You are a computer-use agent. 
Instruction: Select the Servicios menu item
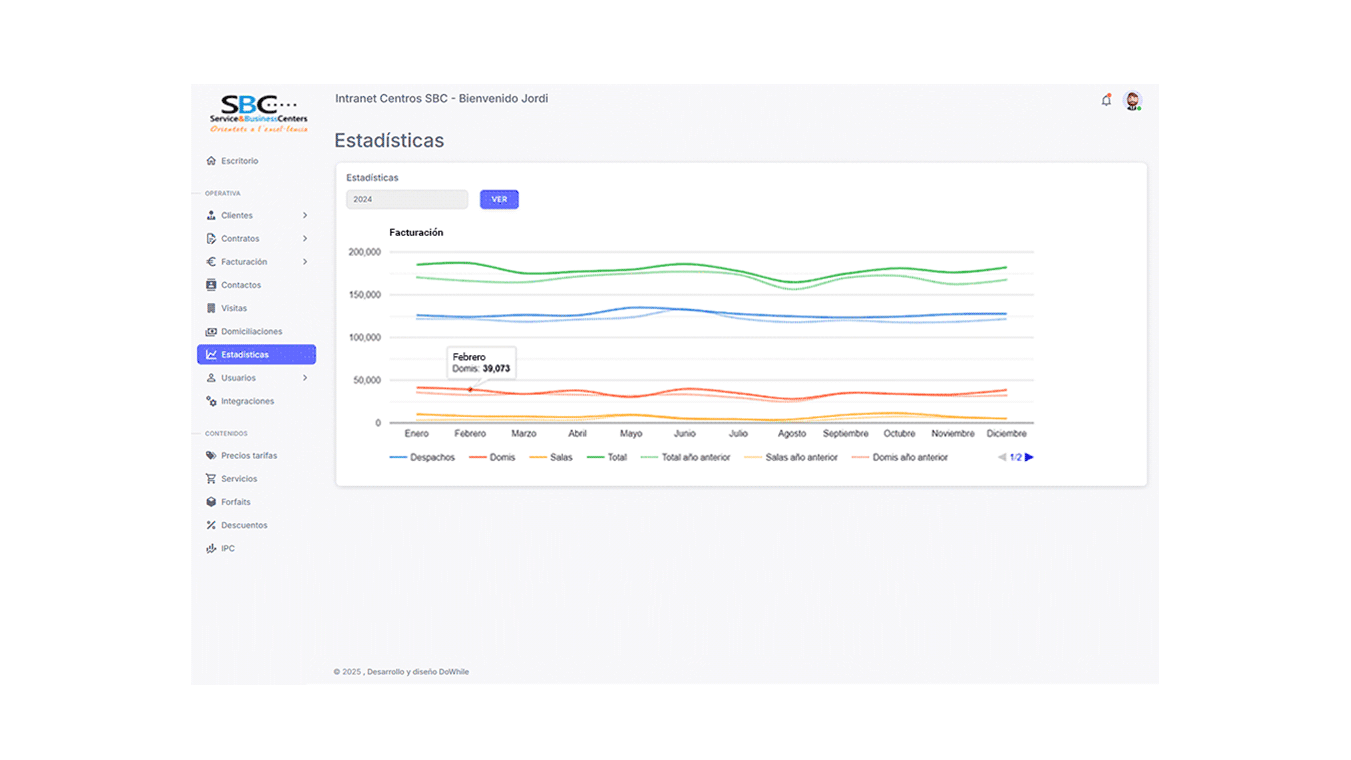[239, 479]
